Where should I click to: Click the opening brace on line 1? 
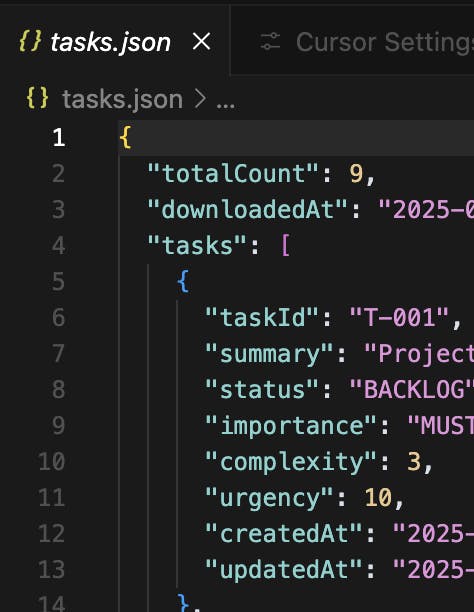(x=125, y=137)
